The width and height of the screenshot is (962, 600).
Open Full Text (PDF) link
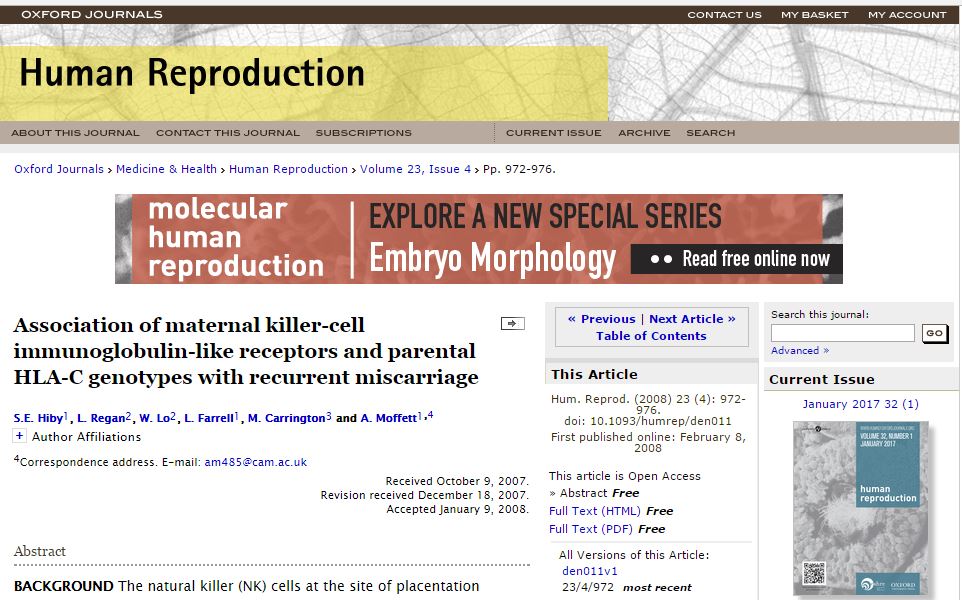click(591, 529)
